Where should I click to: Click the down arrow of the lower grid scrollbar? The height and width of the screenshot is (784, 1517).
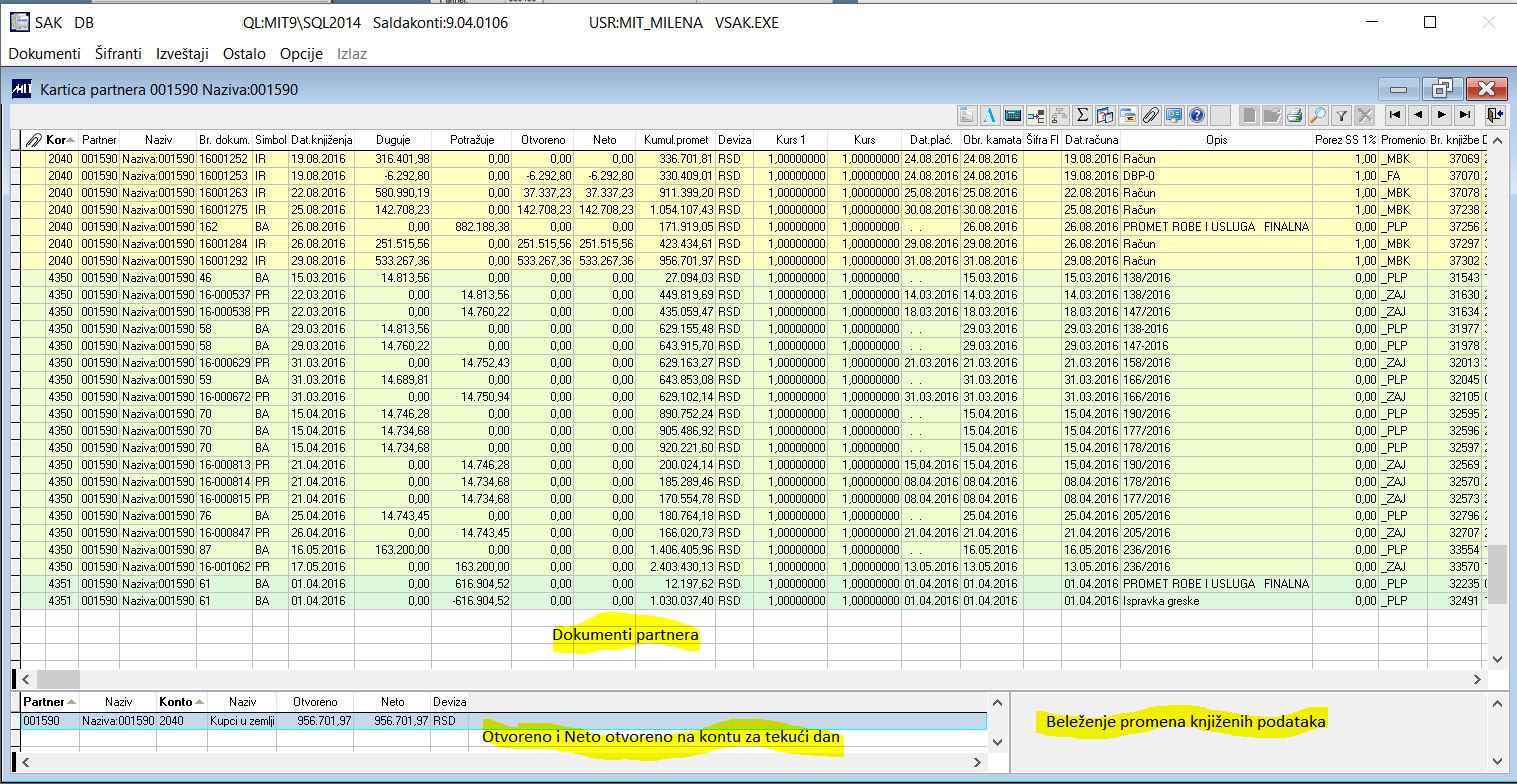996,741
